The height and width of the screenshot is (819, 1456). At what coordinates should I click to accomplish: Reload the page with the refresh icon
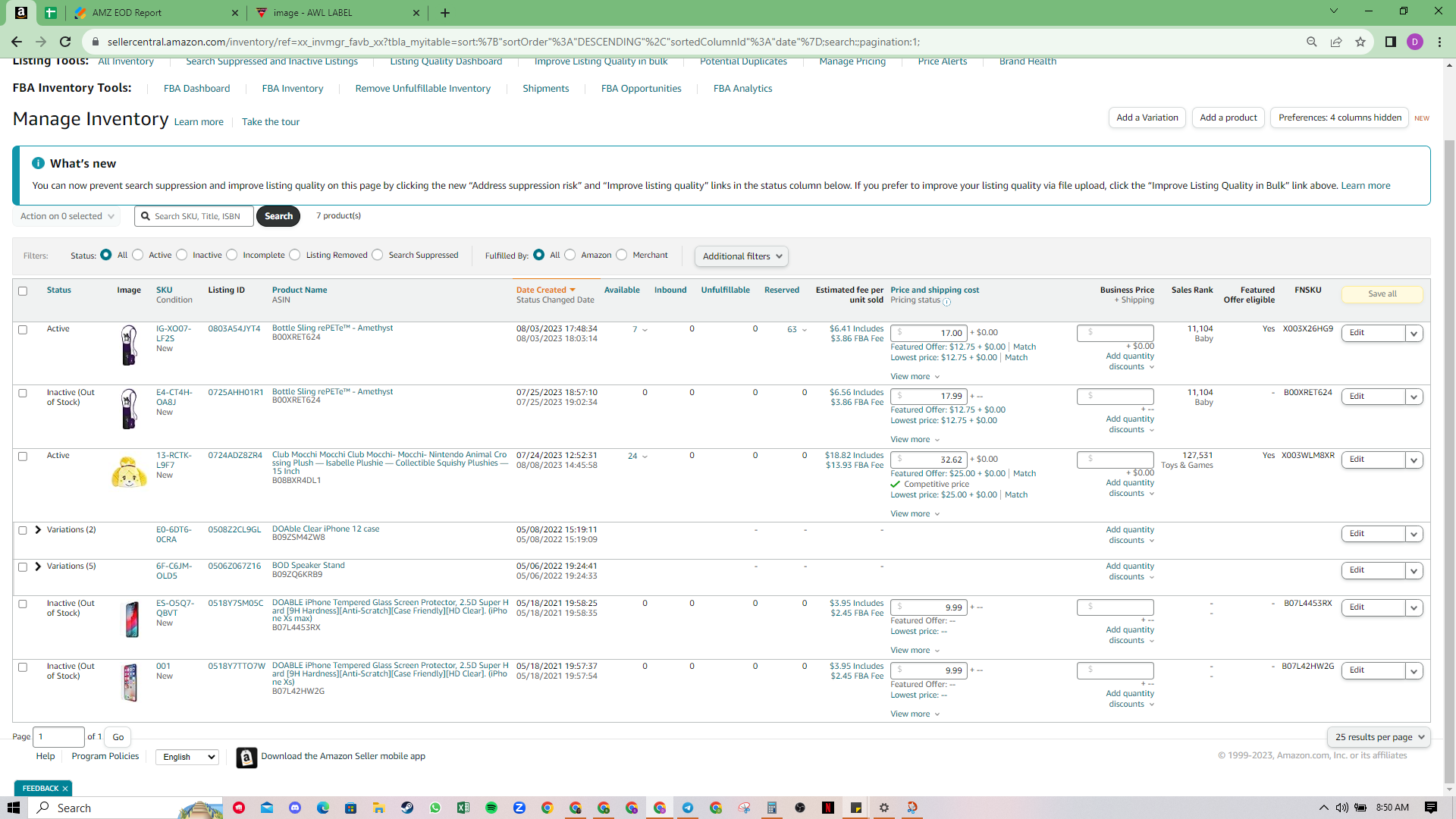click(x=65, y=42)
